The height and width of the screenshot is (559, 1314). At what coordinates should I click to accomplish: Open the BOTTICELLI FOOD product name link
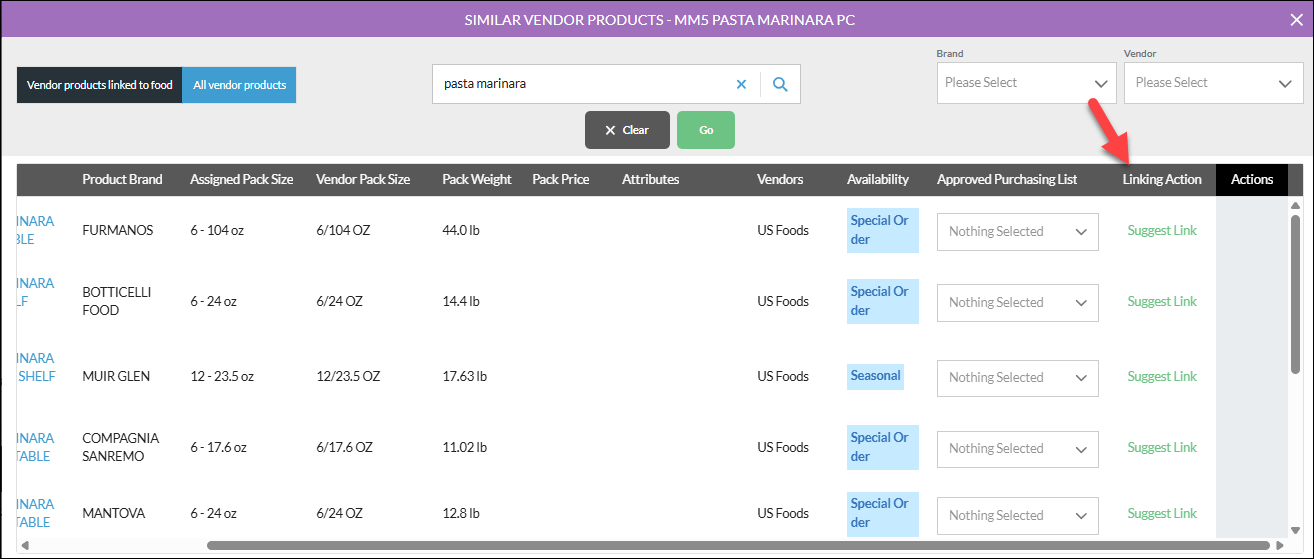coord(36,292)
